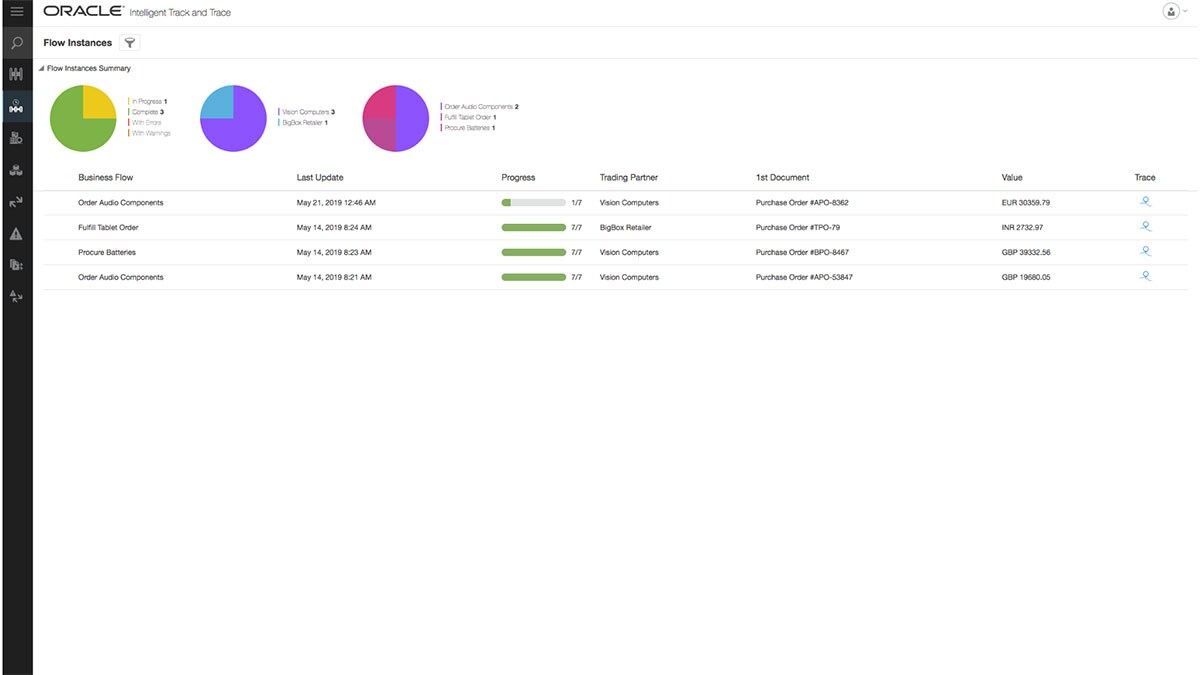
Task: Click Purchase Order #TPO-79 document
Action: pos(798,227)
